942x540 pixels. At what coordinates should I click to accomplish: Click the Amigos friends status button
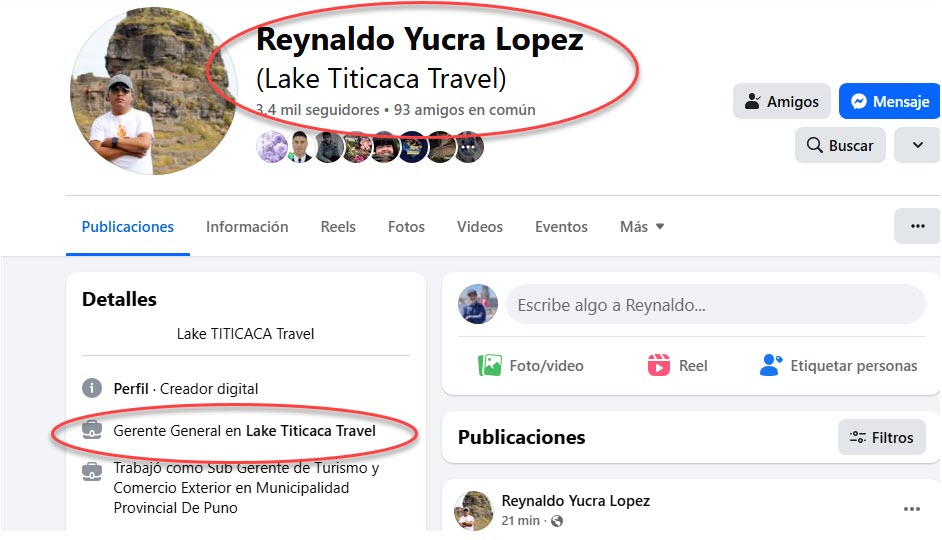click(782, 102)
